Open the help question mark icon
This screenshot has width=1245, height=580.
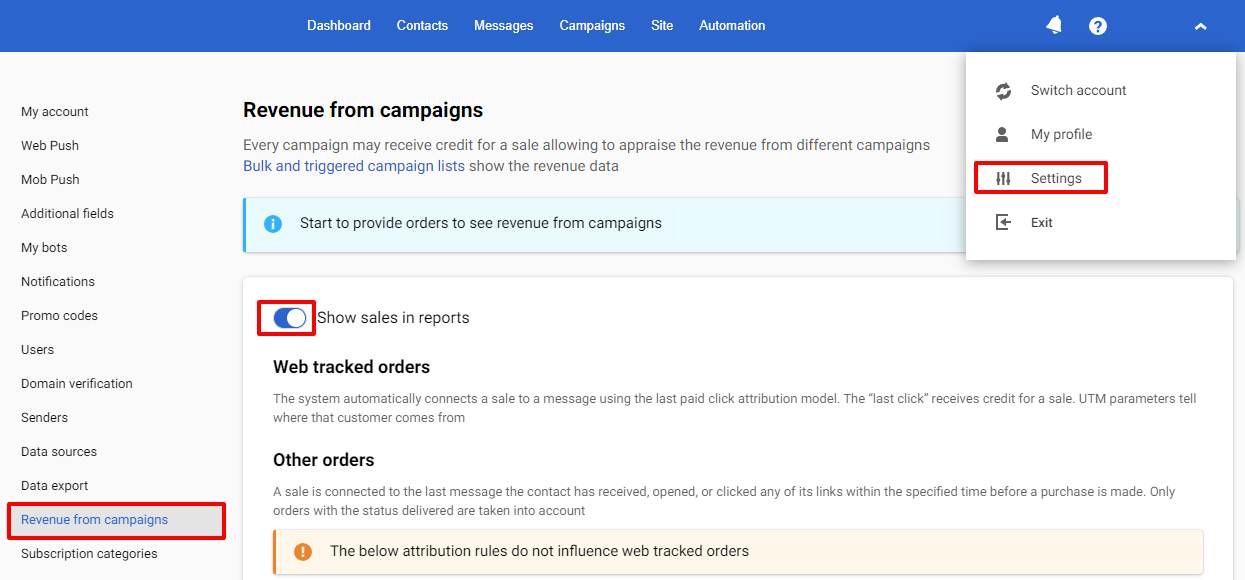tap(1097, 26)
